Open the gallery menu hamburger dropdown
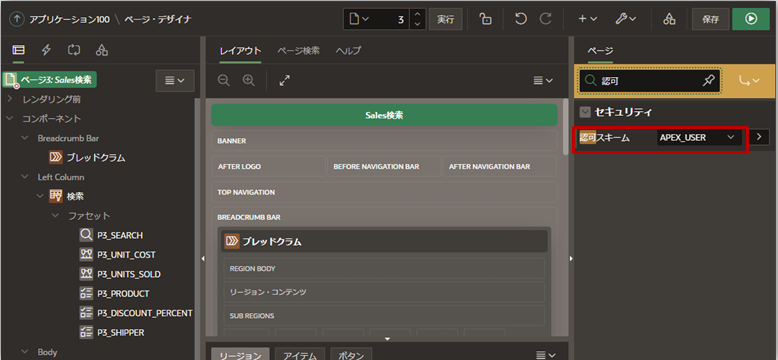The width and height of the screenshot is (778, 360). pyautogui.click(x=546, y=355)
